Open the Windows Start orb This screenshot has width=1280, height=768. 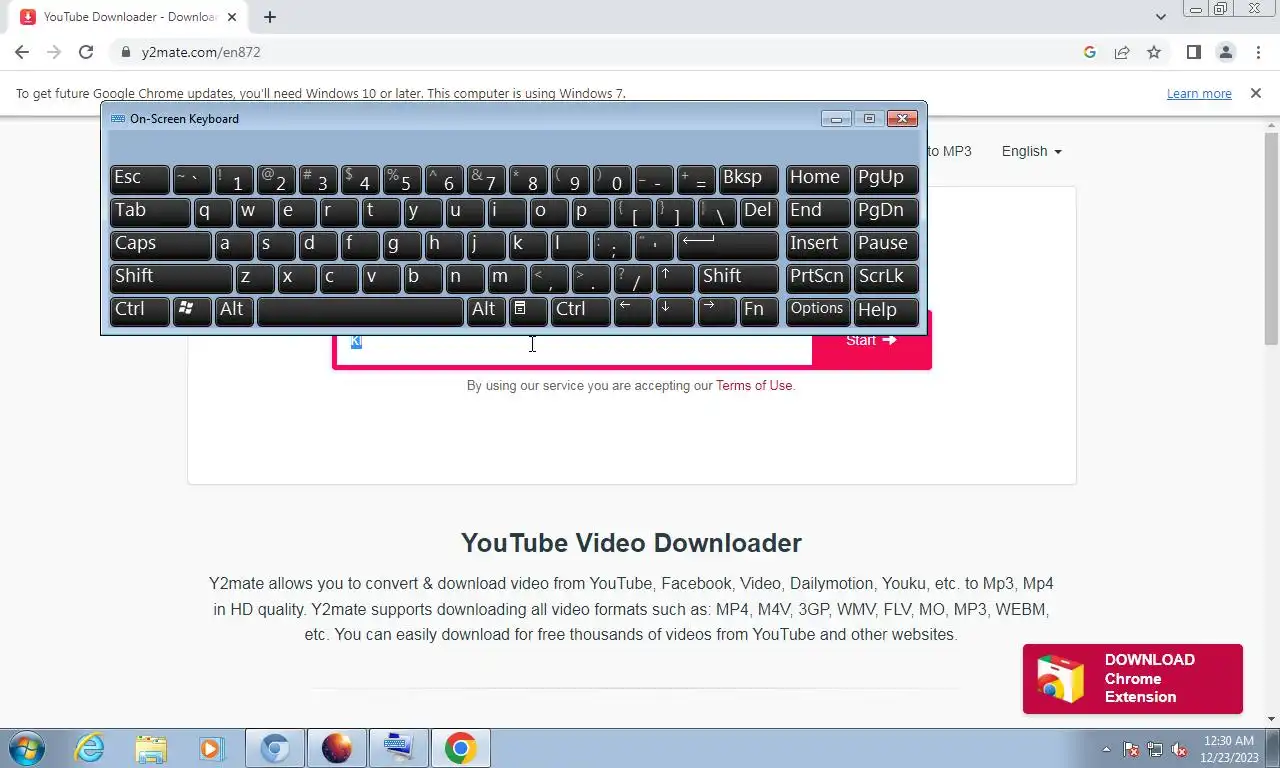pos(24,748)
